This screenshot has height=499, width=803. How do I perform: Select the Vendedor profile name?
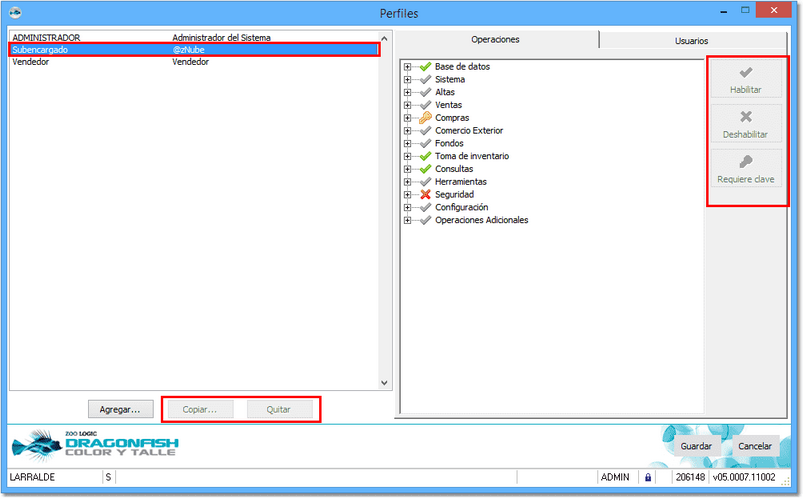coord(31,62)
